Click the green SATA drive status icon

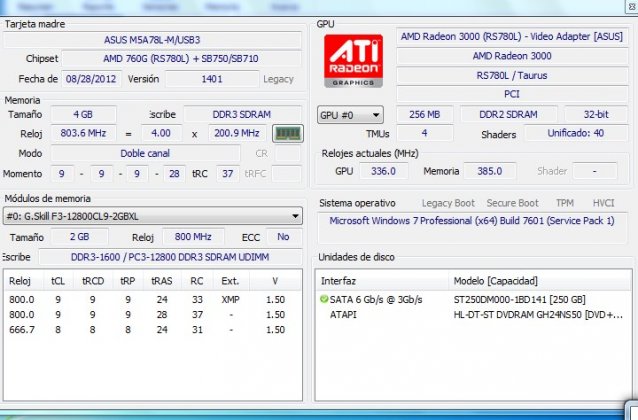click(x=324, y=299)
